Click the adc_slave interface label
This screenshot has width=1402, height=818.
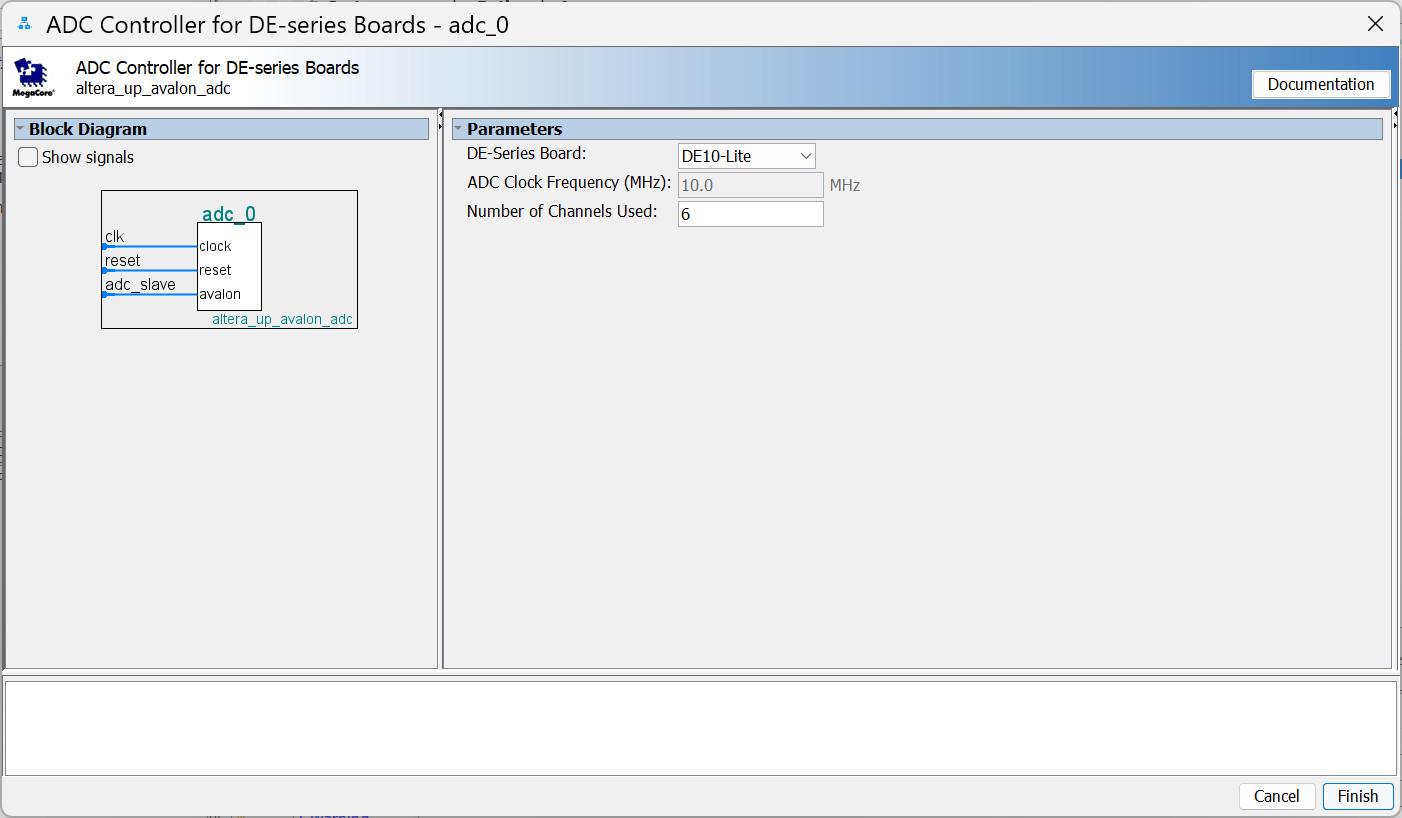pos(140,284)
